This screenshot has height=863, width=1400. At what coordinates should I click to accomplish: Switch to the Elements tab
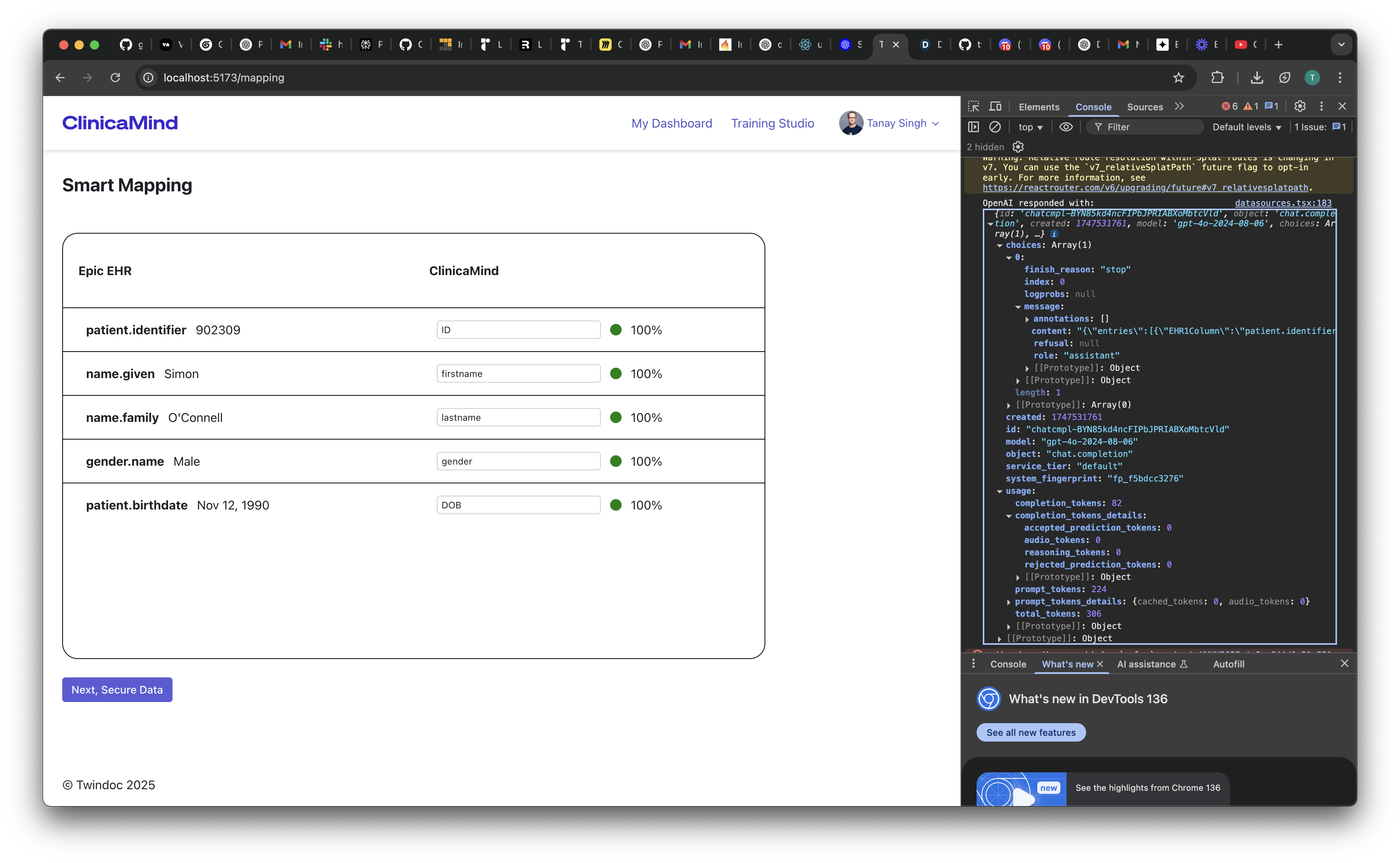pyautogui.click(x=1038, y=107)
